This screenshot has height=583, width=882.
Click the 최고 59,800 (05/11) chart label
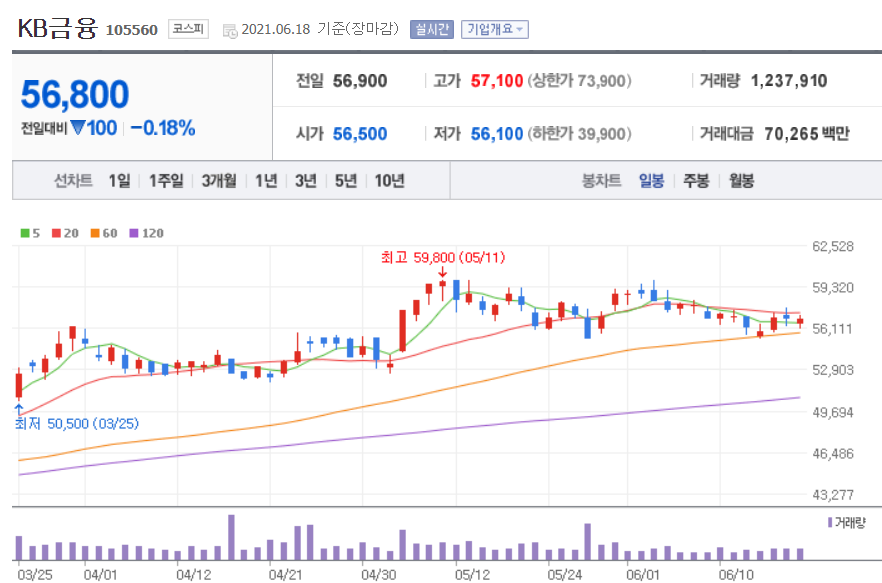pos(443,258)
